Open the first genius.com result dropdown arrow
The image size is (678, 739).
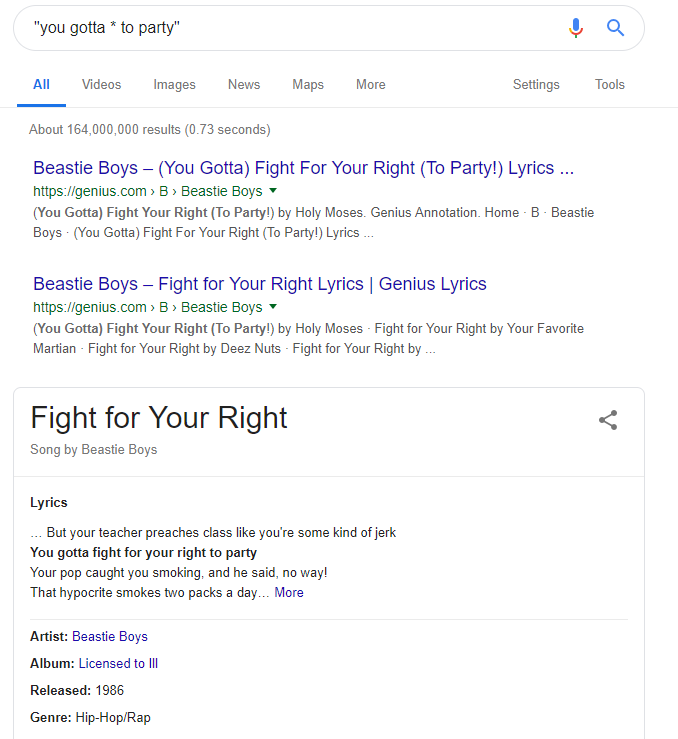[273, 191]
